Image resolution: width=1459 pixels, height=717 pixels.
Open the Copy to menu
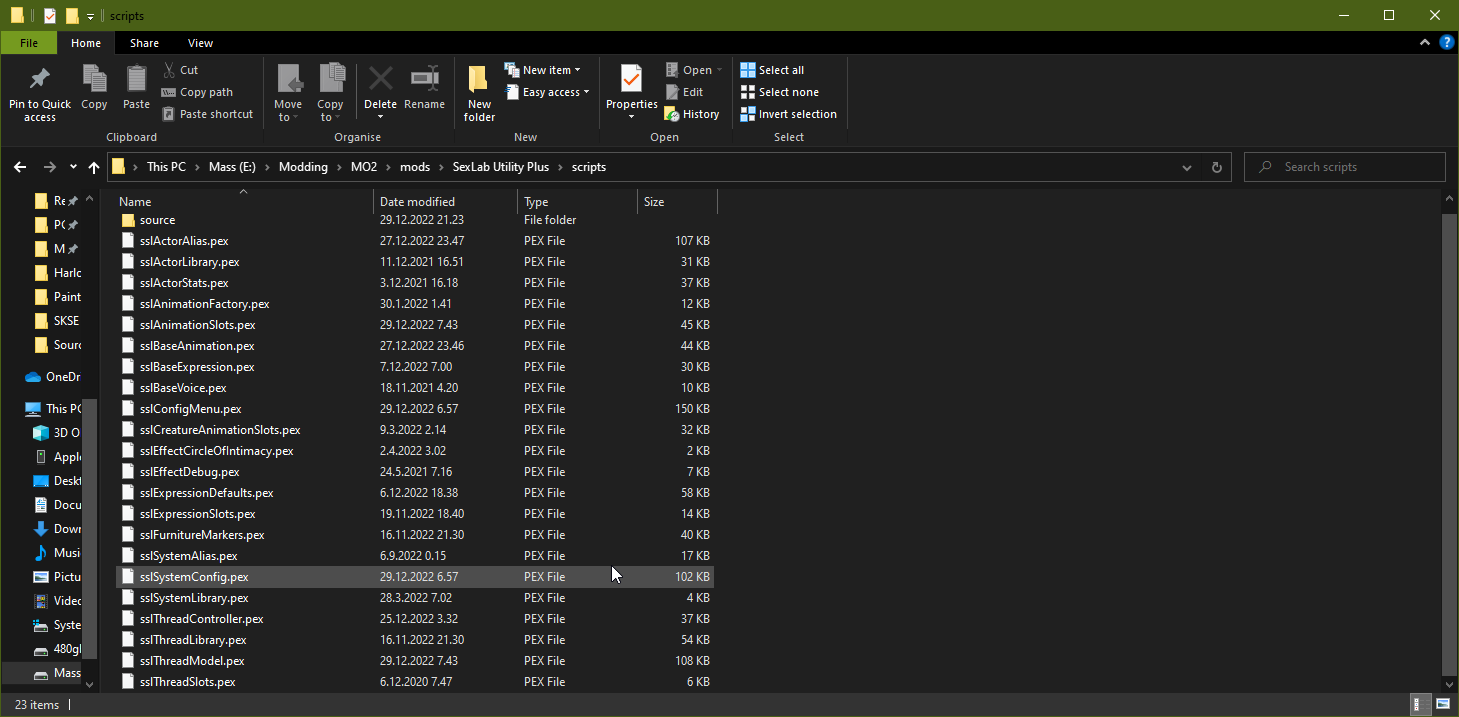tap(330, 94)
